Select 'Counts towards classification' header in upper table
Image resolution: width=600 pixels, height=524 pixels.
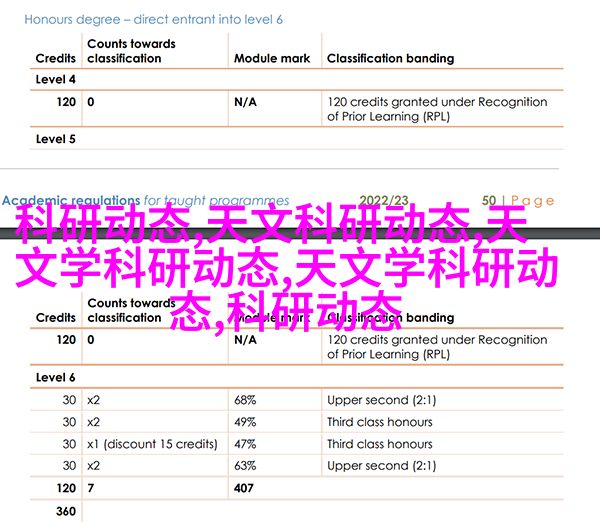coord(131,51)
